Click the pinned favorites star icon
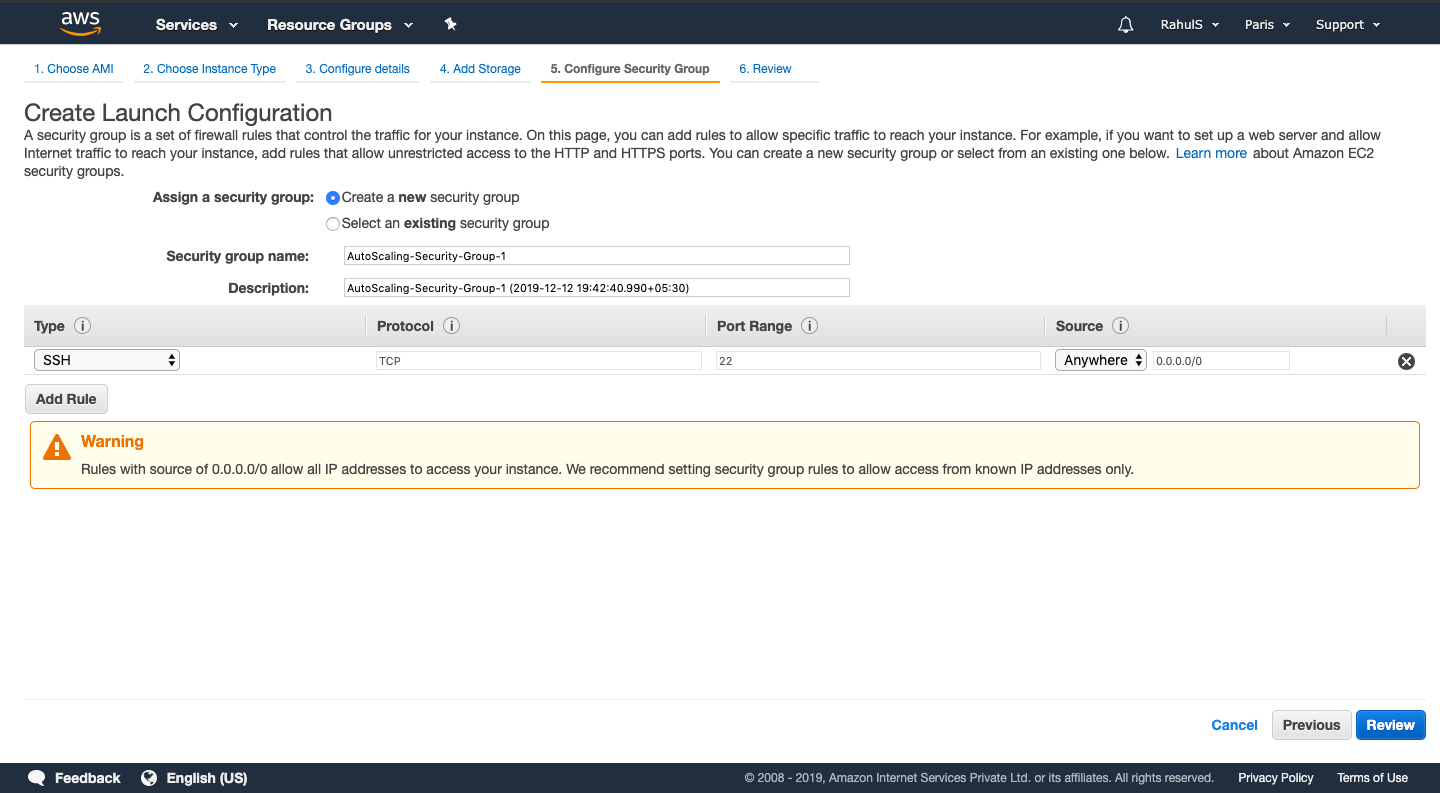 click(x=450, y=23)
